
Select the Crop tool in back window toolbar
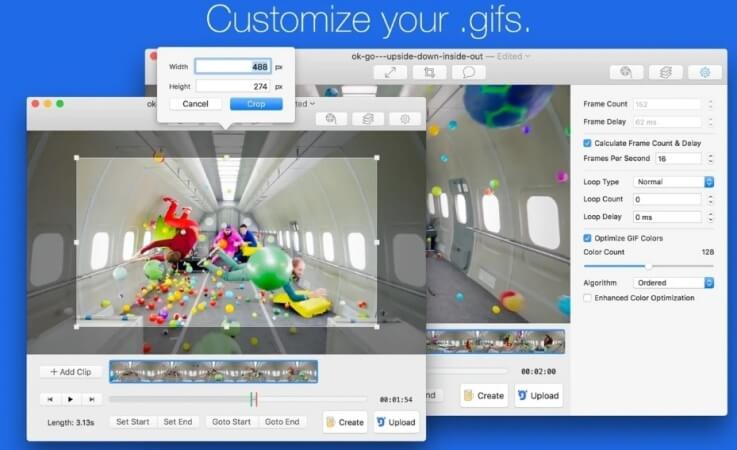tap(429, 72)
